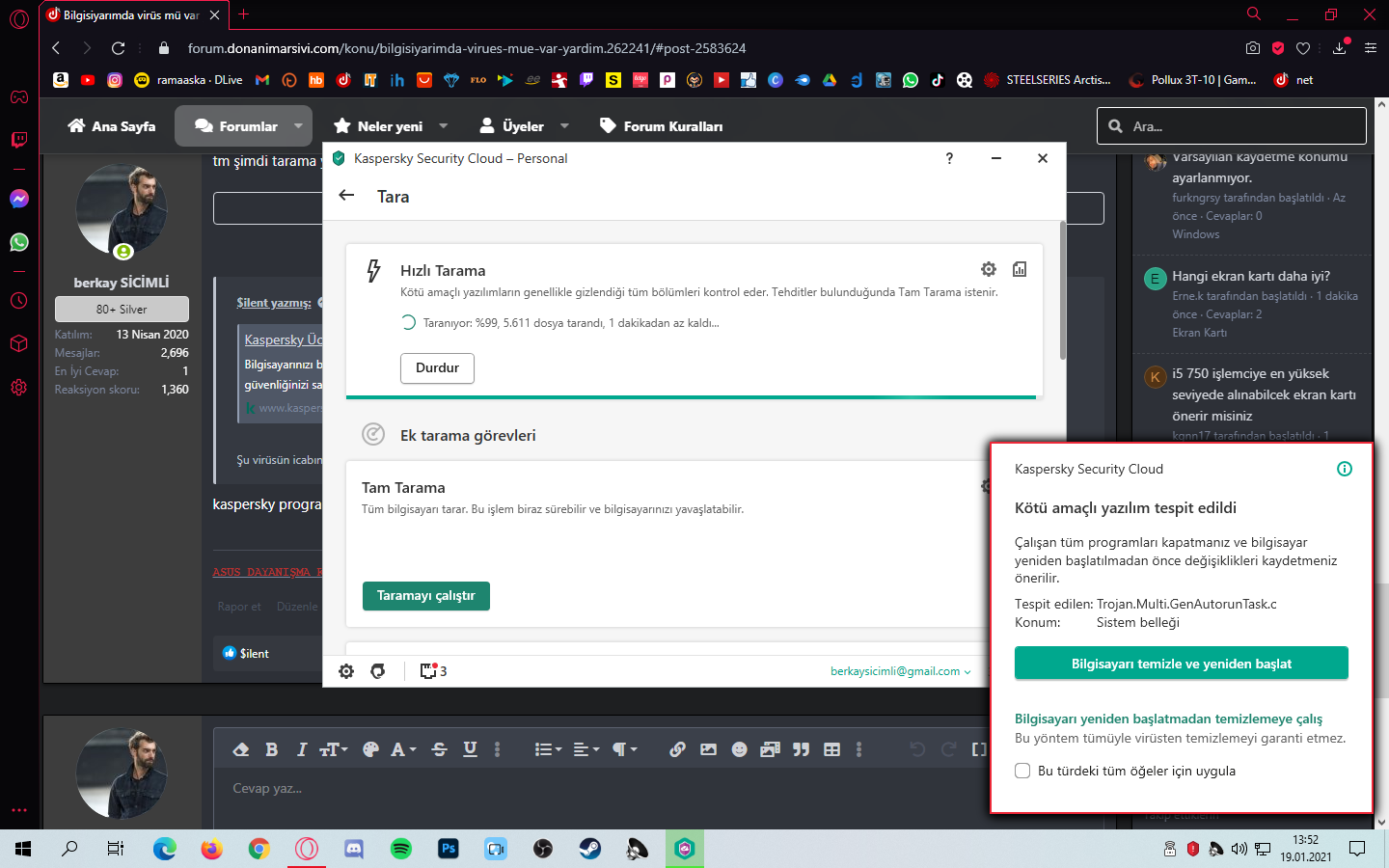1389x868 pixels.
Task: Open Kaspersky support icon in bottom bar
Action: click(378, 671)
